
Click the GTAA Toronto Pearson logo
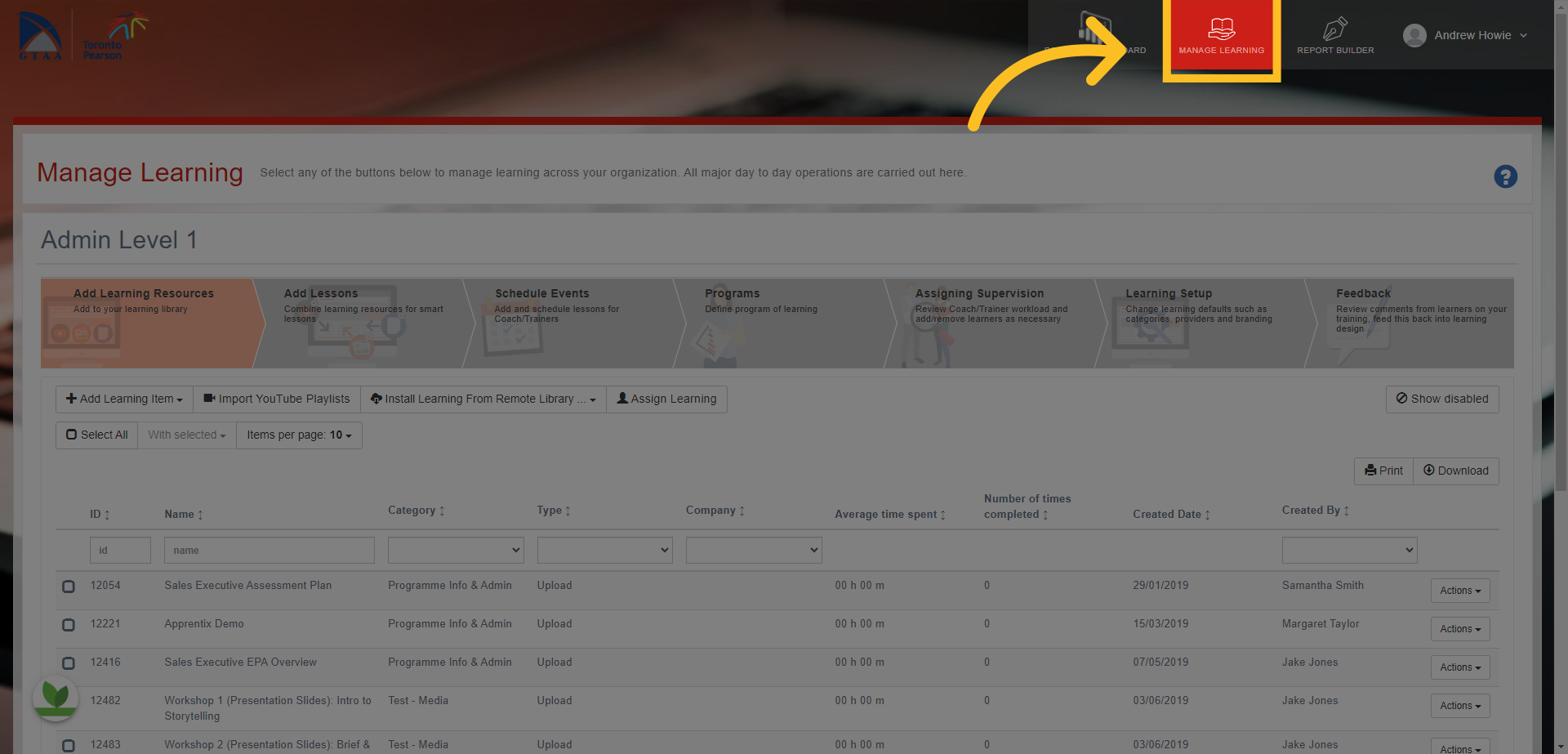pos(82,35)
